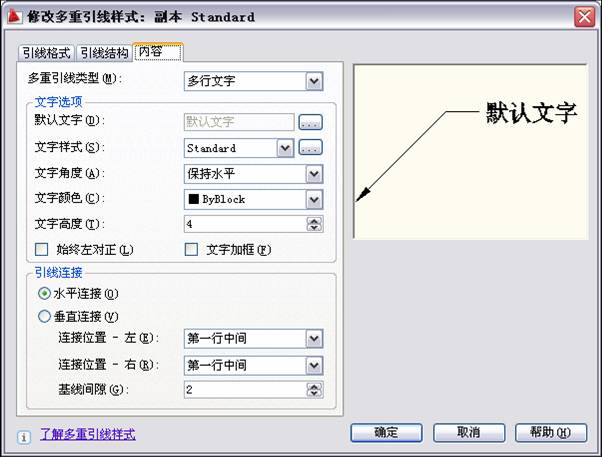Open 多重引线类型 dropdown

(314, 81)
